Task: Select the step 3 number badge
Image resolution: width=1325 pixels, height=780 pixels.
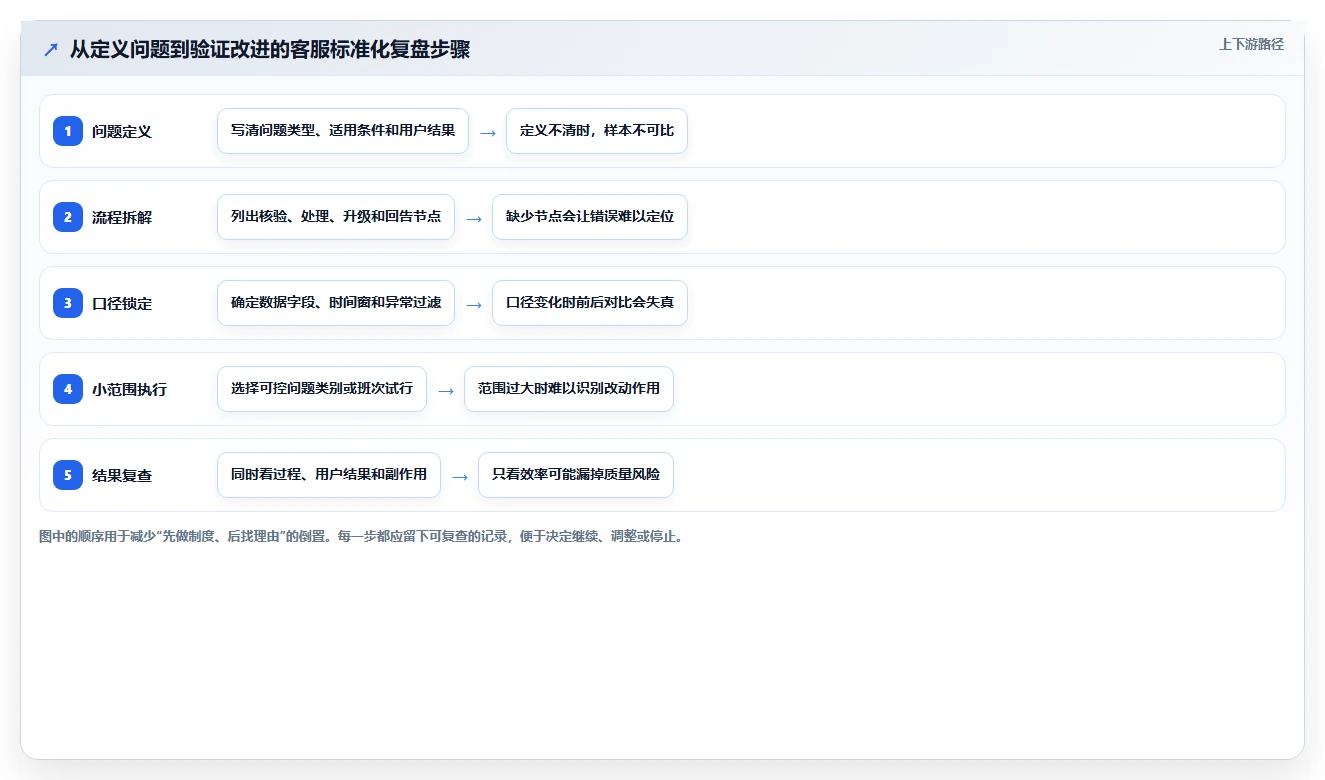Action: point(68,303)
